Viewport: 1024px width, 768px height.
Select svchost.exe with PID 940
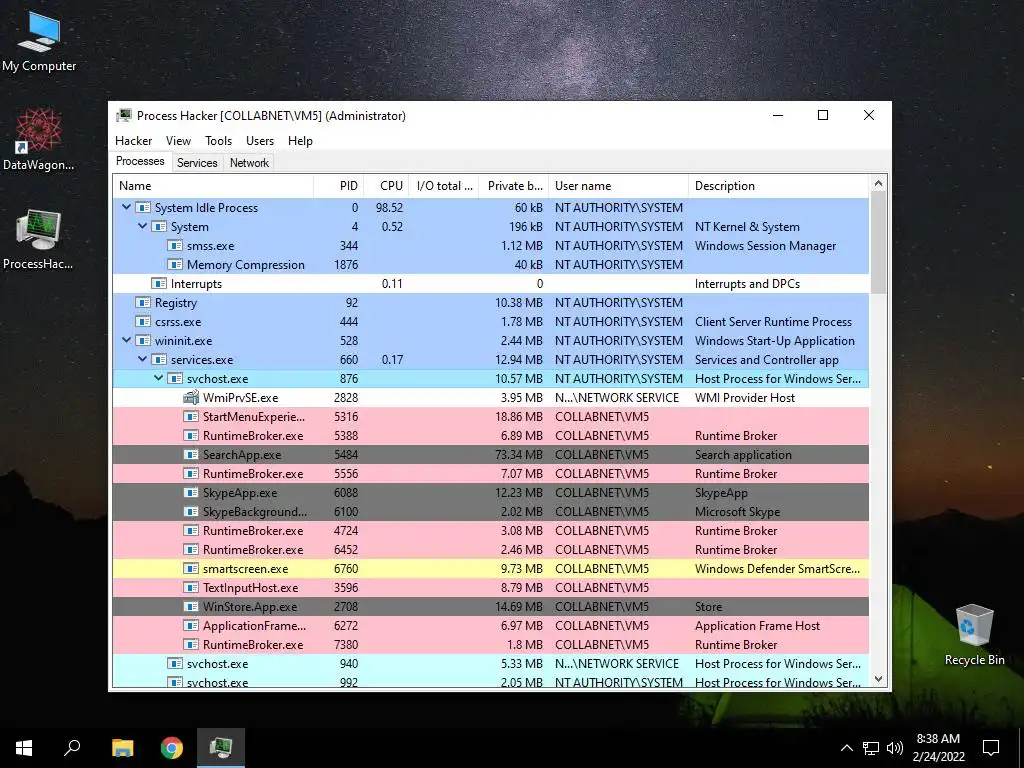click(491, 664)
